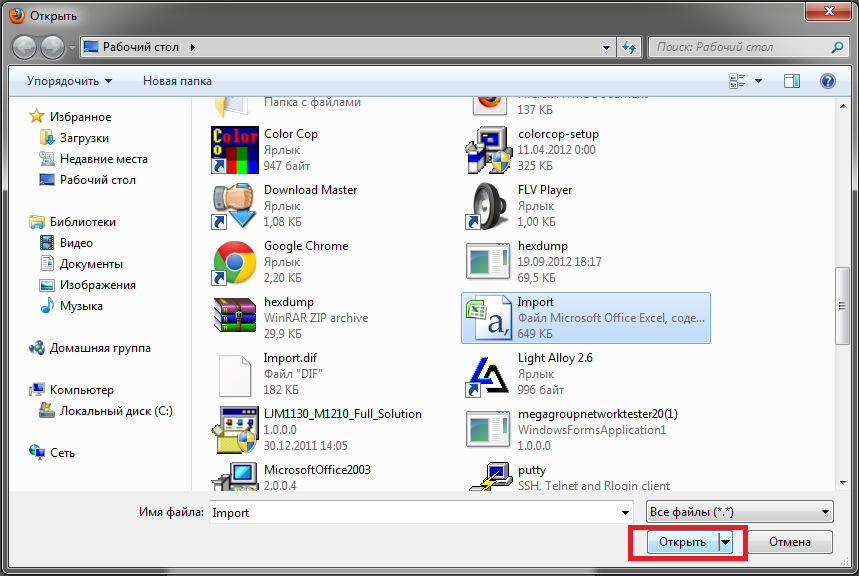Viewport: 859px width, 576px height.
Task: Click the Имя файла text field
Action: [x=413, y=512]
